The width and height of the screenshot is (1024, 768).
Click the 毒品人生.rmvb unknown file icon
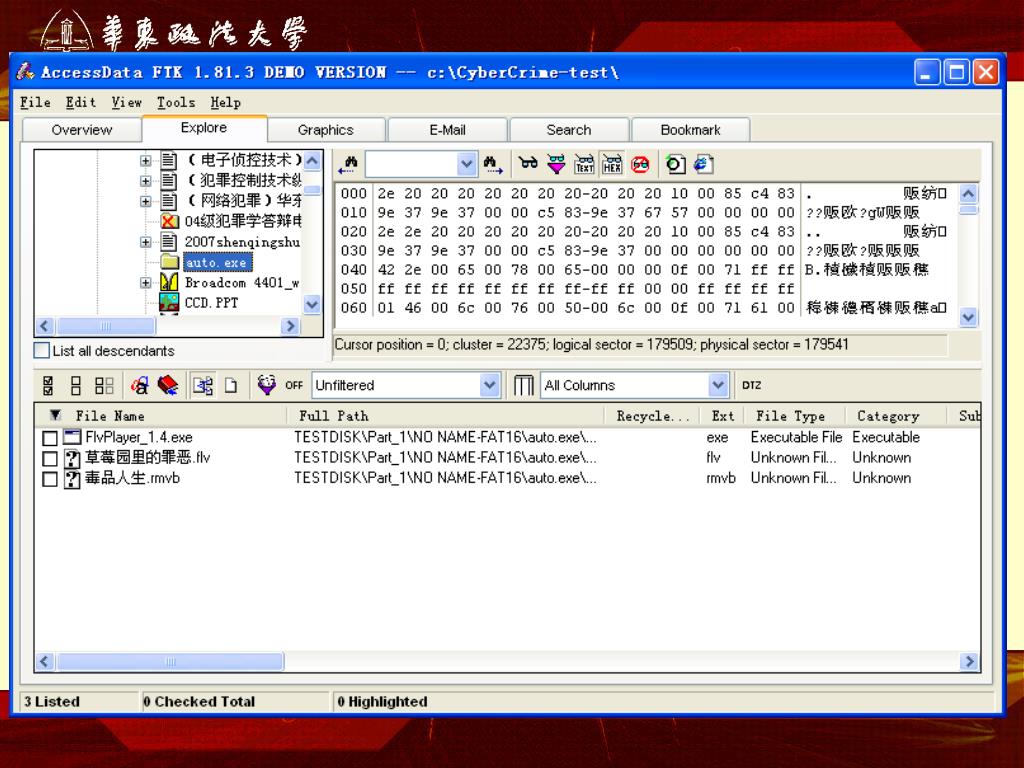(72, 479)
